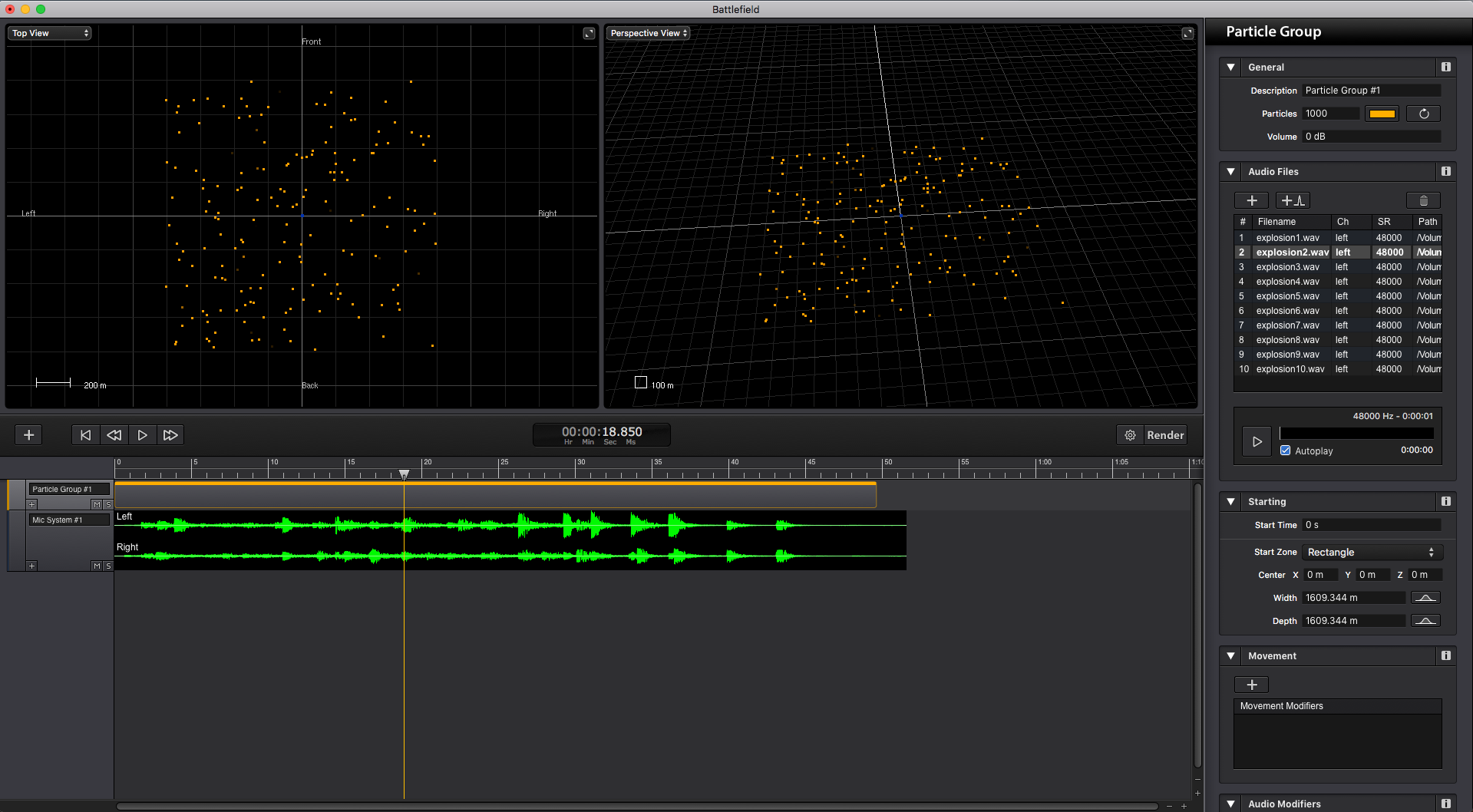This screenshot has height=812, width=1473.
Task: Show info for the Audio Files section
Action: [1446, 172]
